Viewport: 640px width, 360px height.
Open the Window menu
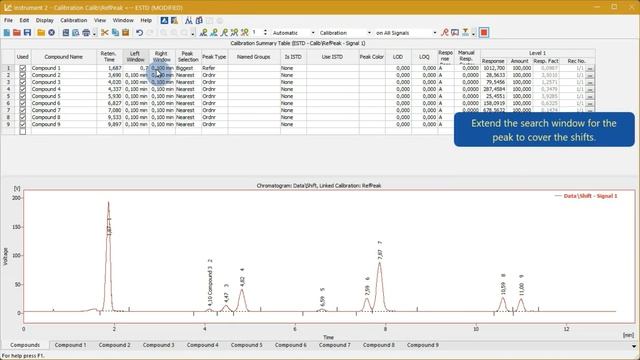click(123, 20)
